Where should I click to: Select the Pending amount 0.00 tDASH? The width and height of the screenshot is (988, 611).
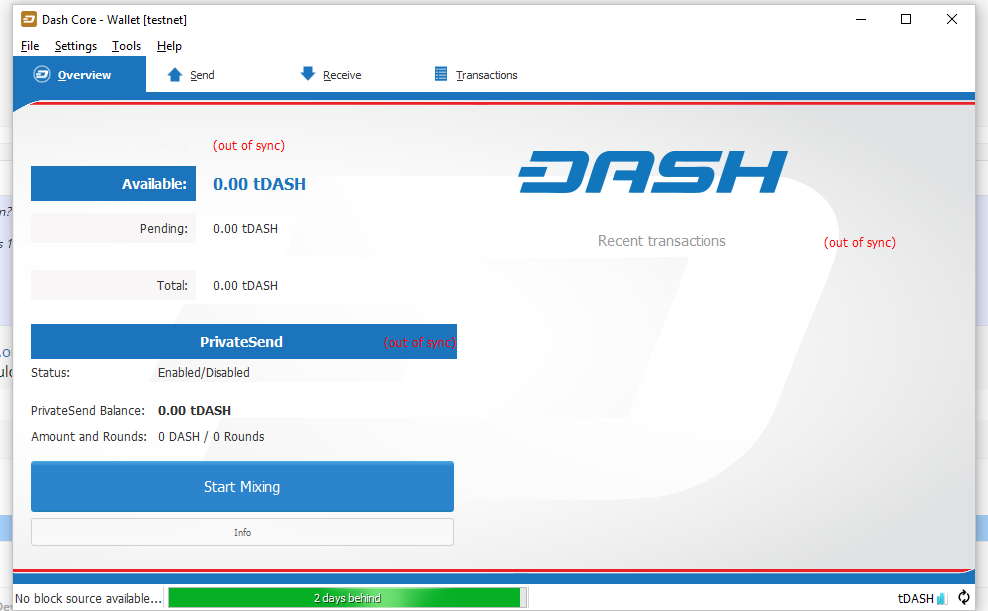coord(245,229)
